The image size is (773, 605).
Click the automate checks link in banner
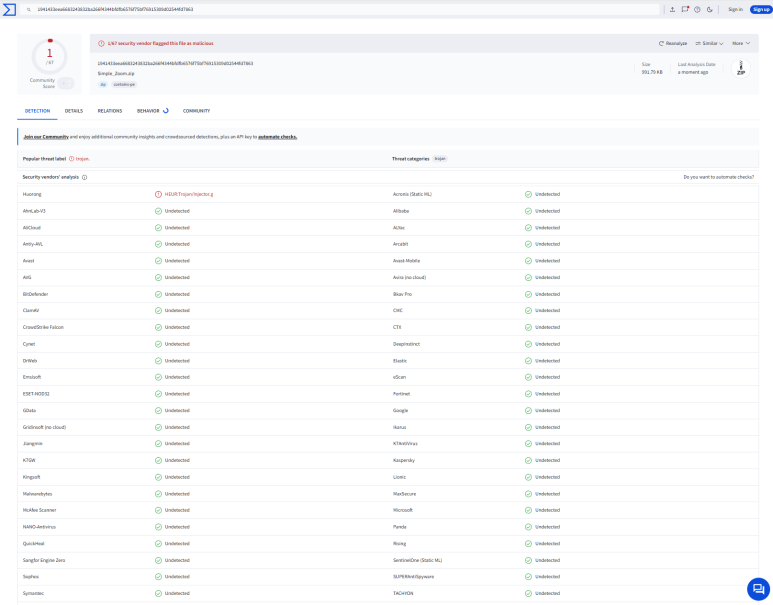point(278,137)
